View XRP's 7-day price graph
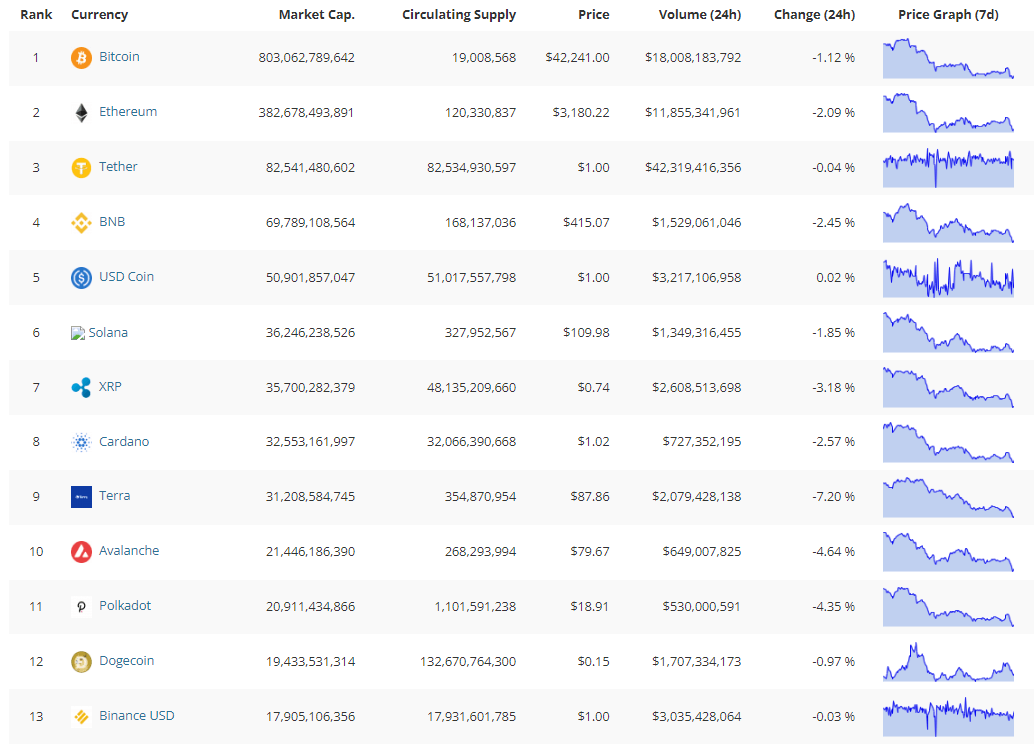 [948, 387]
